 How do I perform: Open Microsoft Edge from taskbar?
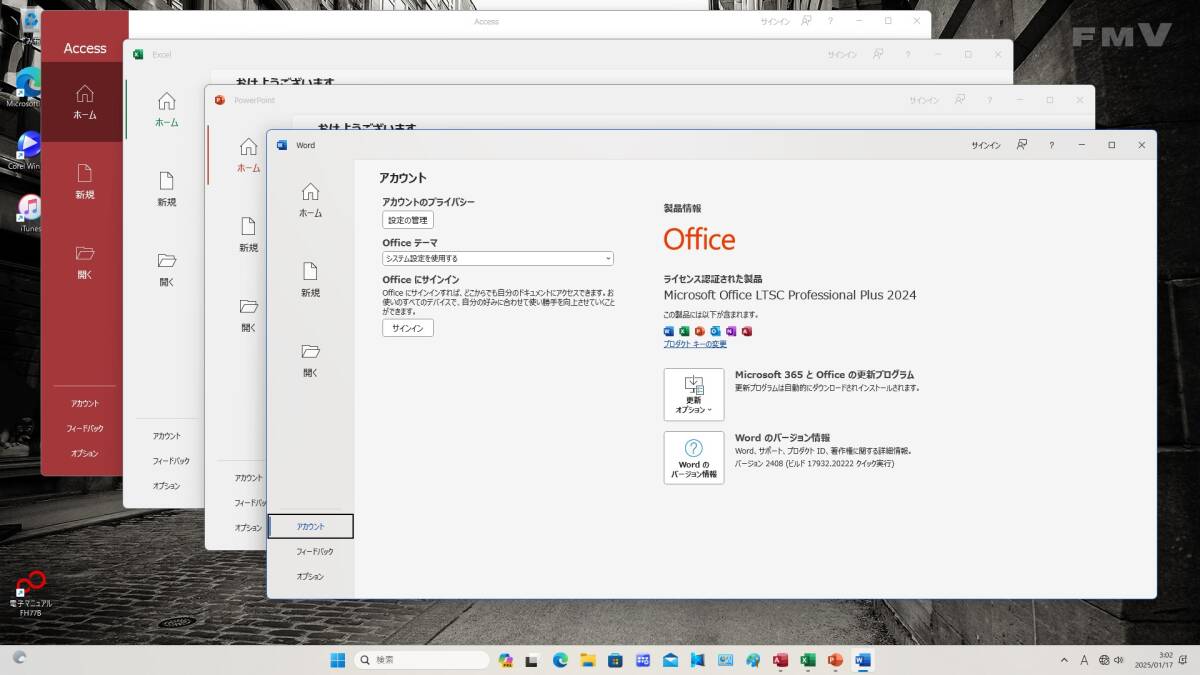pyautogui.click(x=560, y=660)
